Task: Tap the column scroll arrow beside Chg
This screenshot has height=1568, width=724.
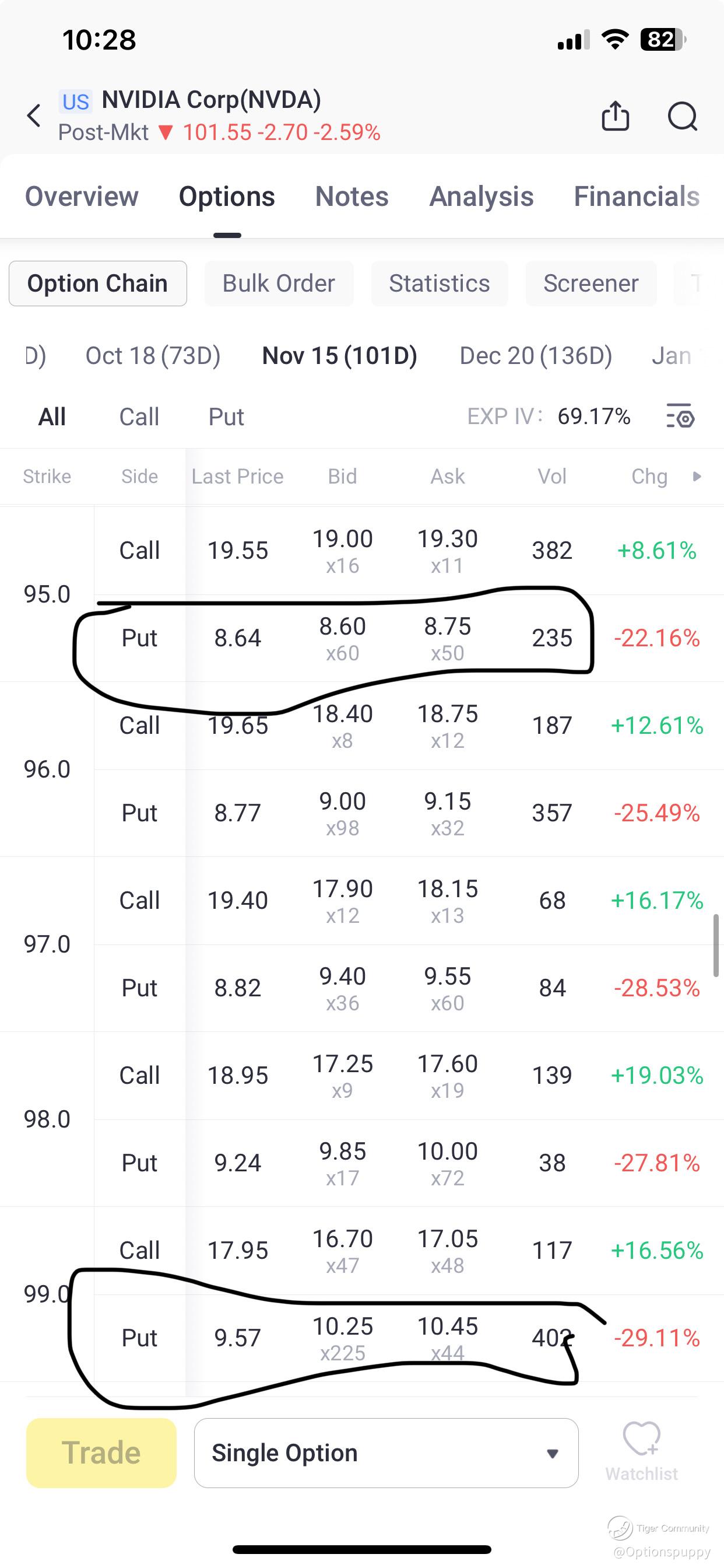Action: (x=697, y=476)
